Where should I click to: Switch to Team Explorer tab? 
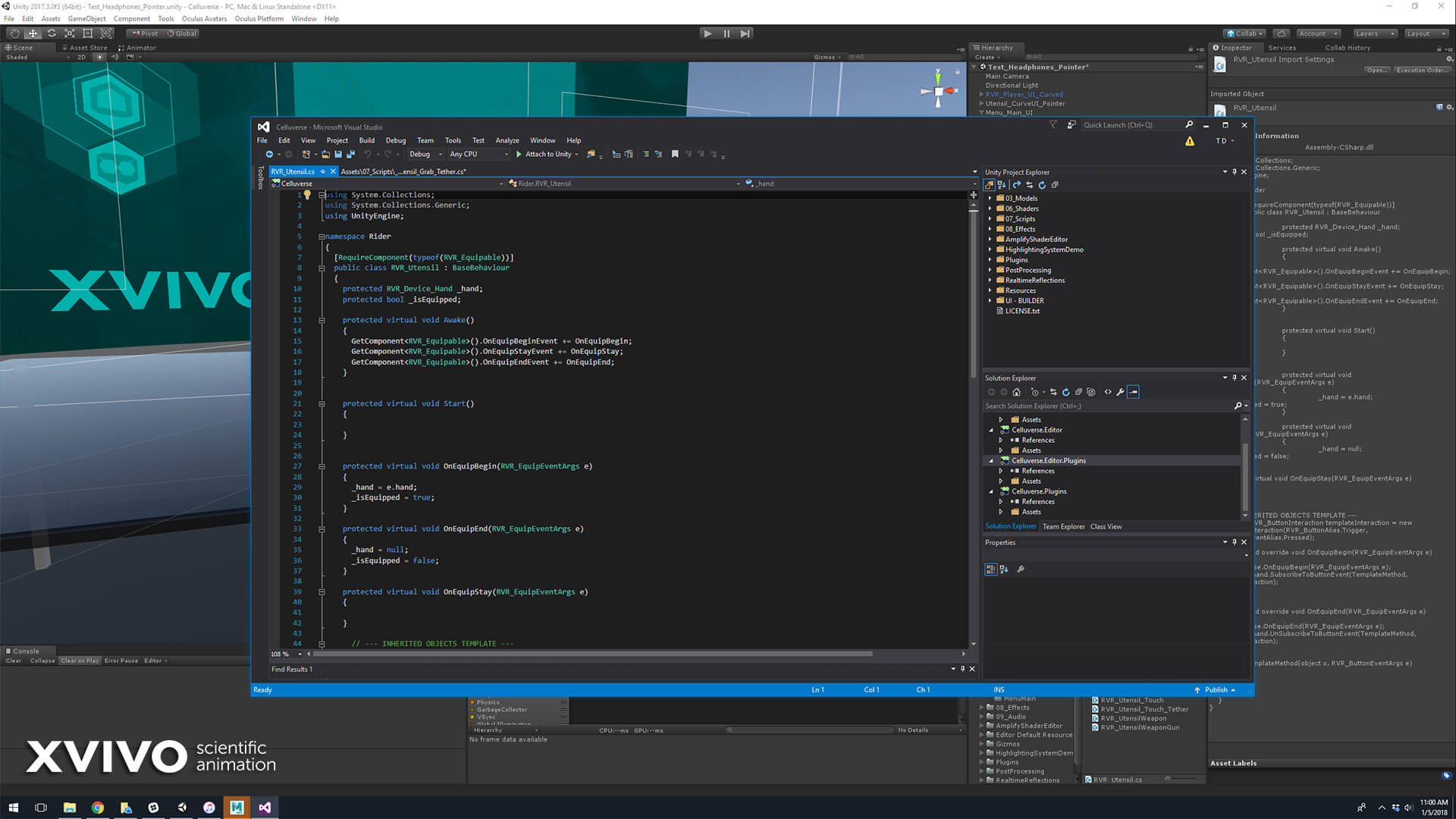(1063, 526)
